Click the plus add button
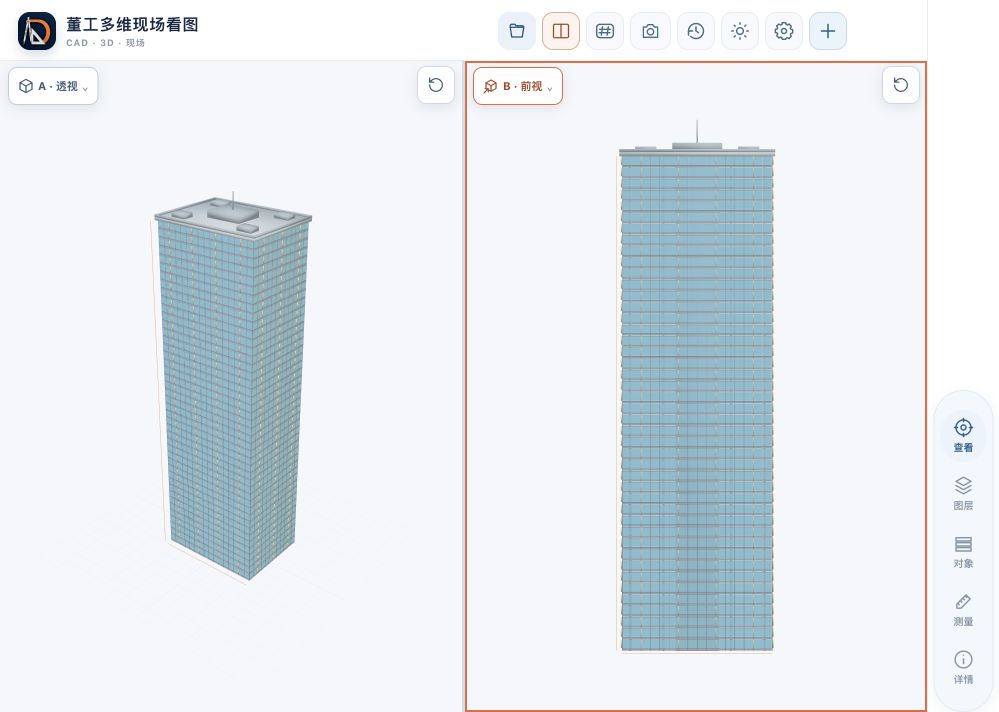The image size is (999, 712). (x=828, y=31)
